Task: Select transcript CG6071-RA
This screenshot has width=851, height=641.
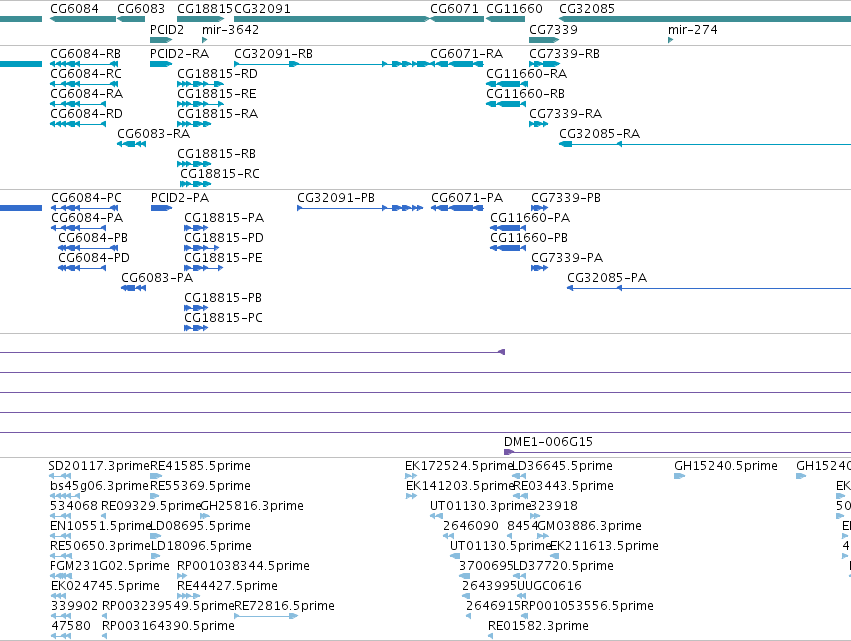Action: [x=466, y=54]
